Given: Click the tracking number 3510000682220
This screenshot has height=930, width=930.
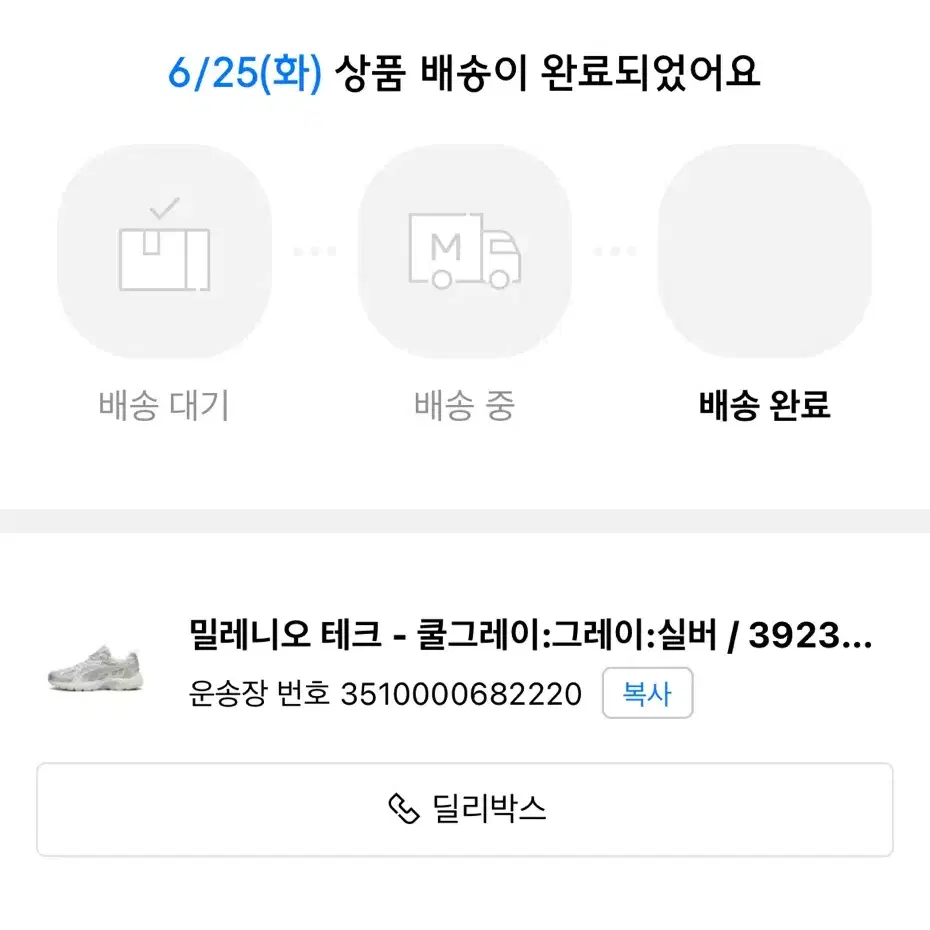Looking at the screenshot, I should click(x=461, y=693).
